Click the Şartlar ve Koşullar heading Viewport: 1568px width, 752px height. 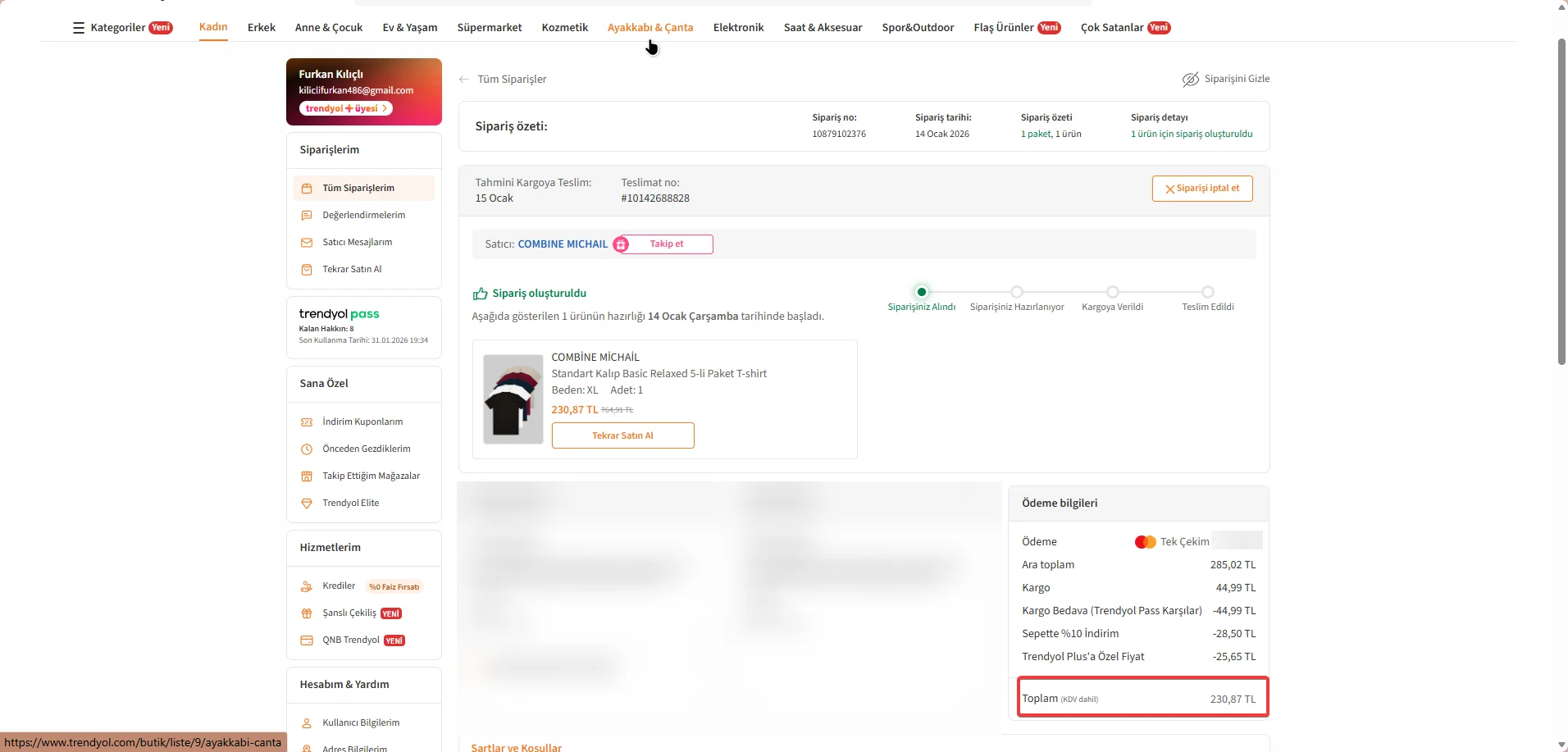(x=517, y=747)
